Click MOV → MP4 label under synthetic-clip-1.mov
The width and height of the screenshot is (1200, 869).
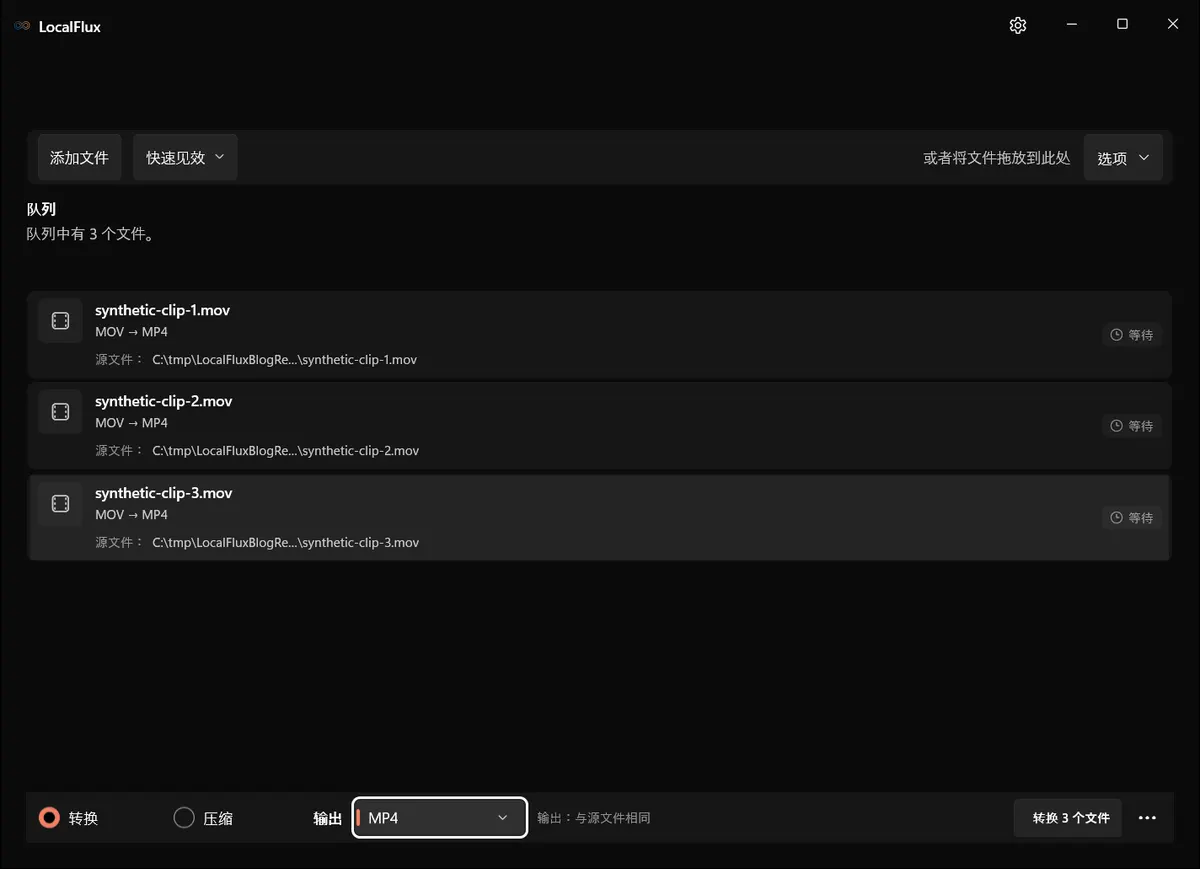(x=131, y=332)
